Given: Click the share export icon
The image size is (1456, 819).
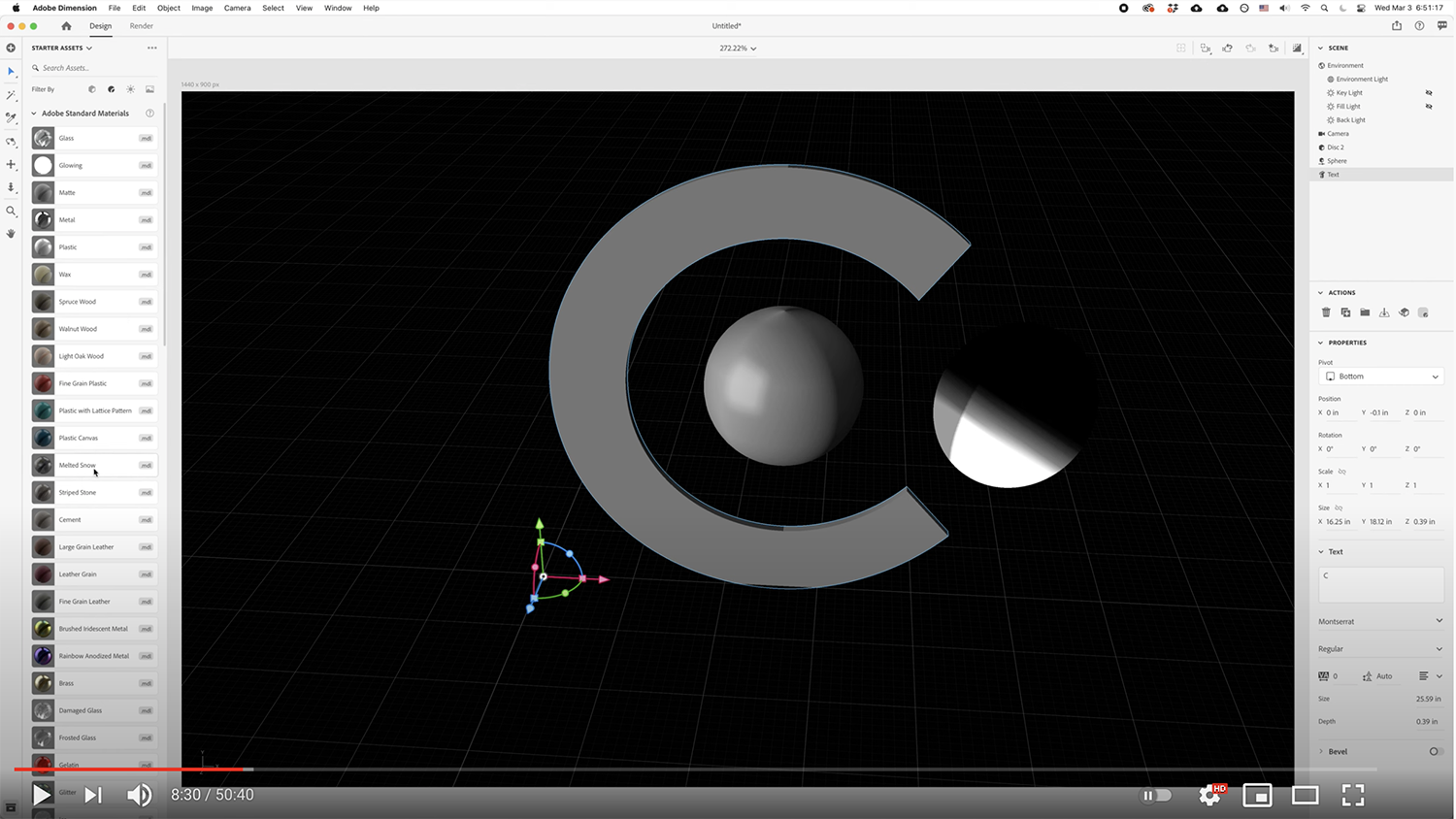Looking at the screenshot, I should (x=1397, y=26).
